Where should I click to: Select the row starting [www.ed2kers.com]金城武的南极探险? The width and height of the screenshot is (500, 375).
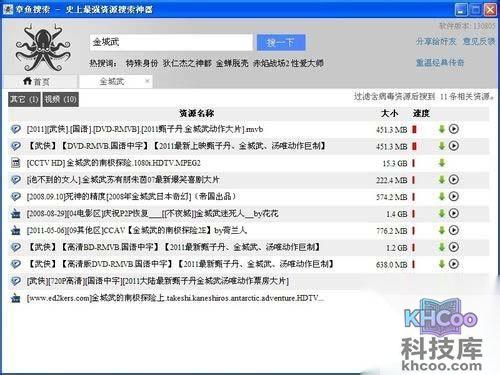tap(249, 298)
